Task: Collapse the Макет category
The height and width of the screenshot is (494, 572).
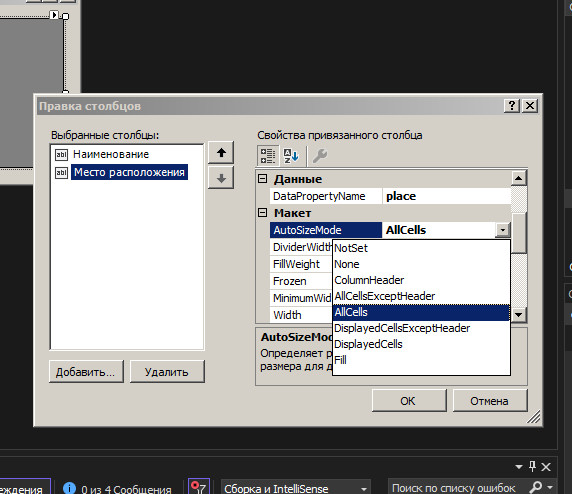Action: 262,213
